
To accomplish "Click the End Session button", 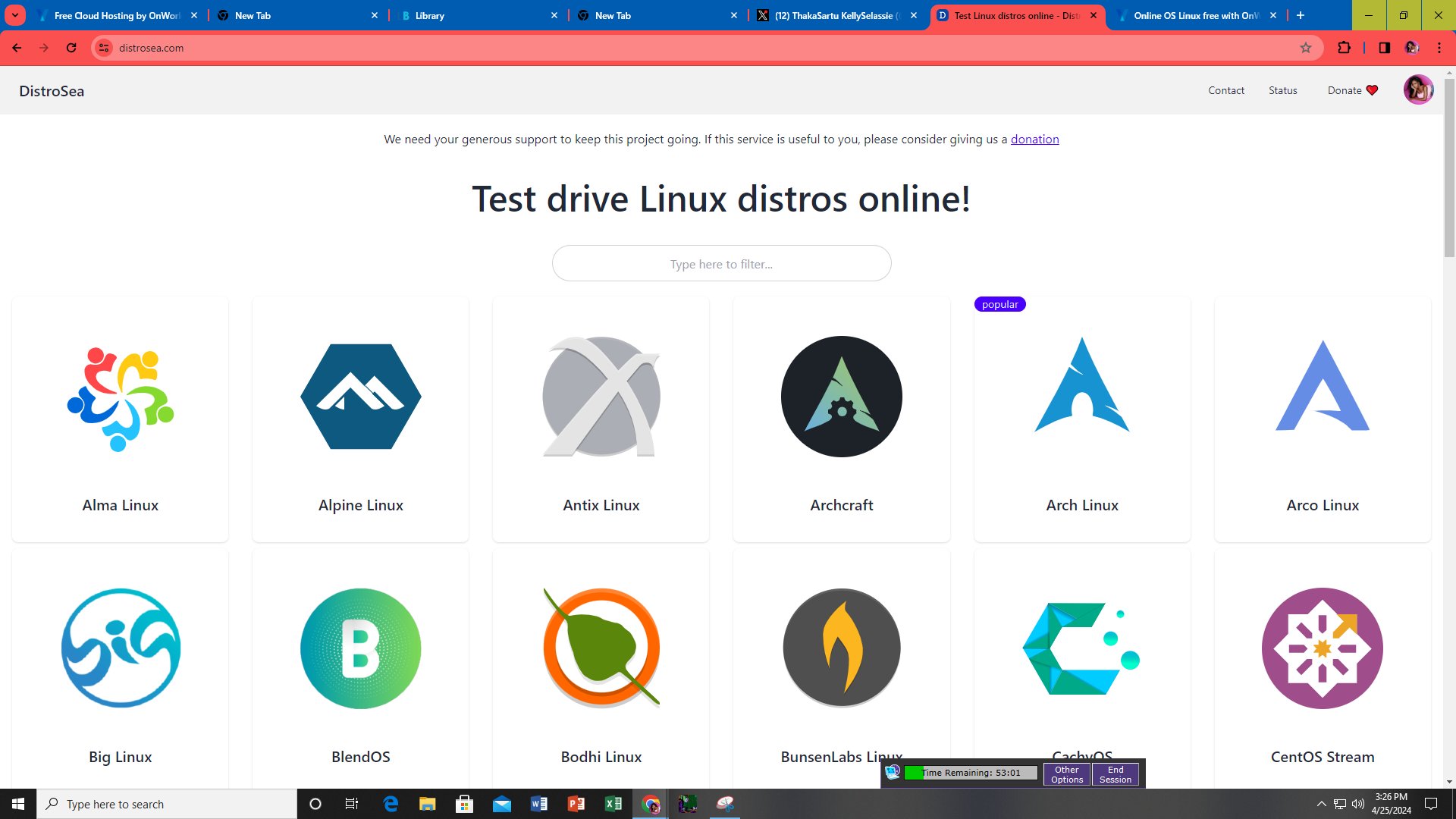I will pyautogui.click(x=1115, y=774).
